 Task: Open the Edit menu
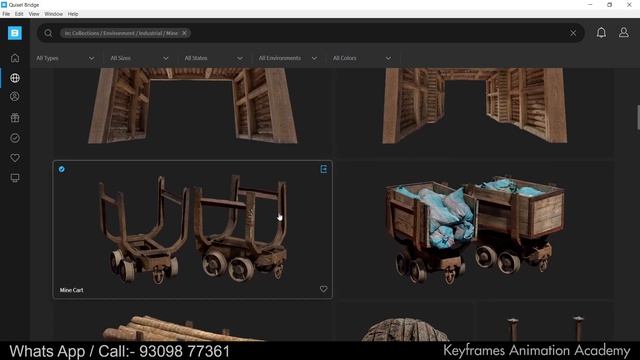click(x=19, y=14)
